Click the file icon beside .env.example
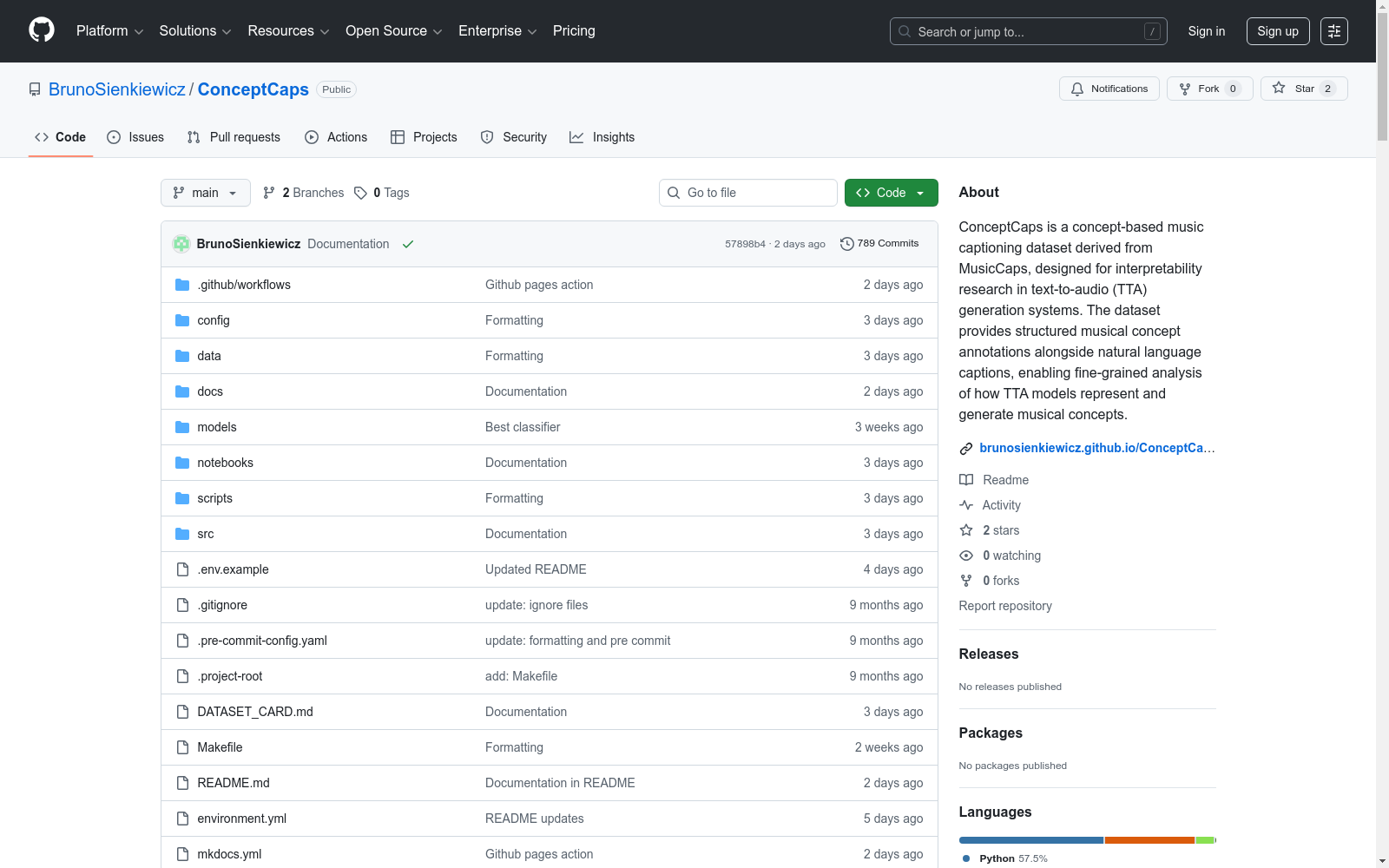Image resolution: width=1389 pixels, height=868 pixels. tap(182, 569)
